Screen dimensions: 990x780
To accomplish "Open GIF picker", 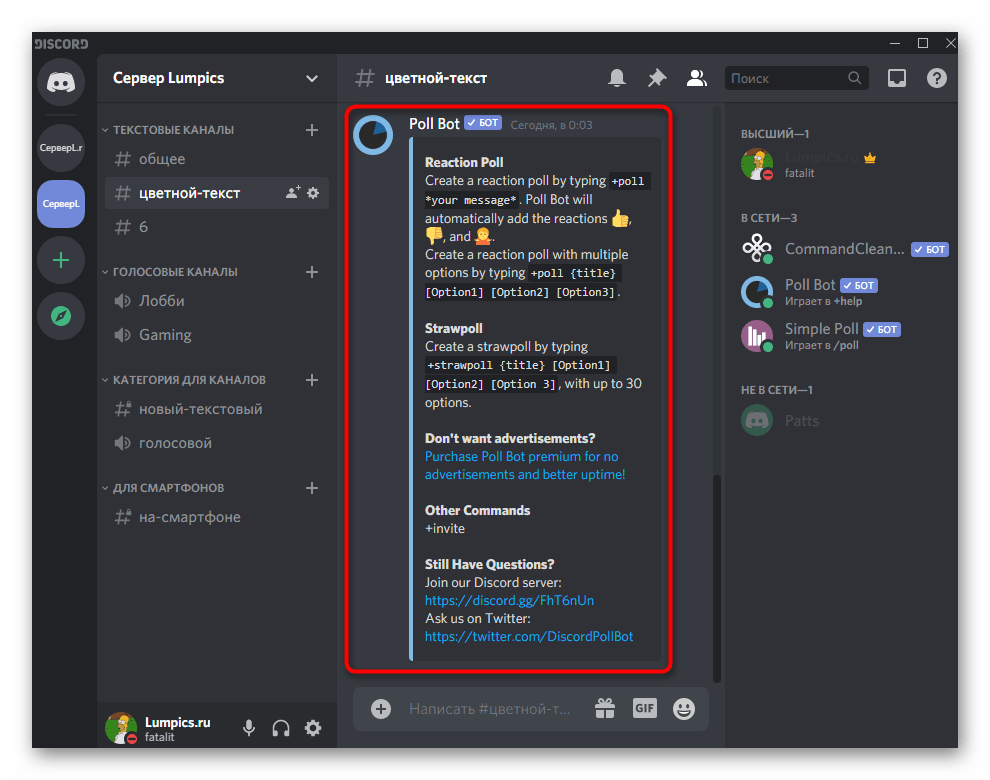I will pyautogui.click(x=644, y=708).
